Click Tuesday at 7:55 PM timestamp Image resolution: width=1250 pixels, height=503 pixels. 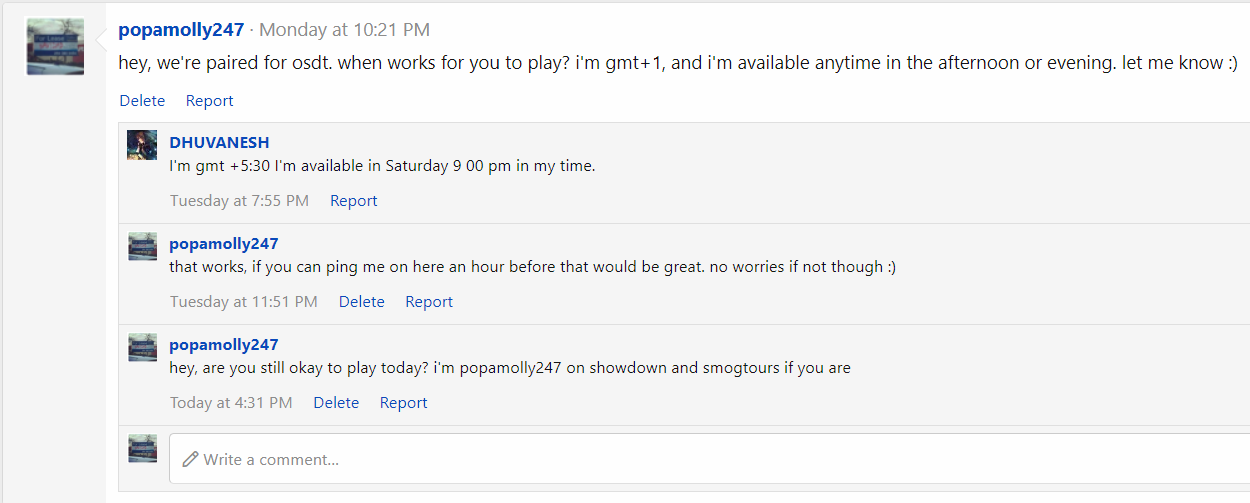coord(239,200)
